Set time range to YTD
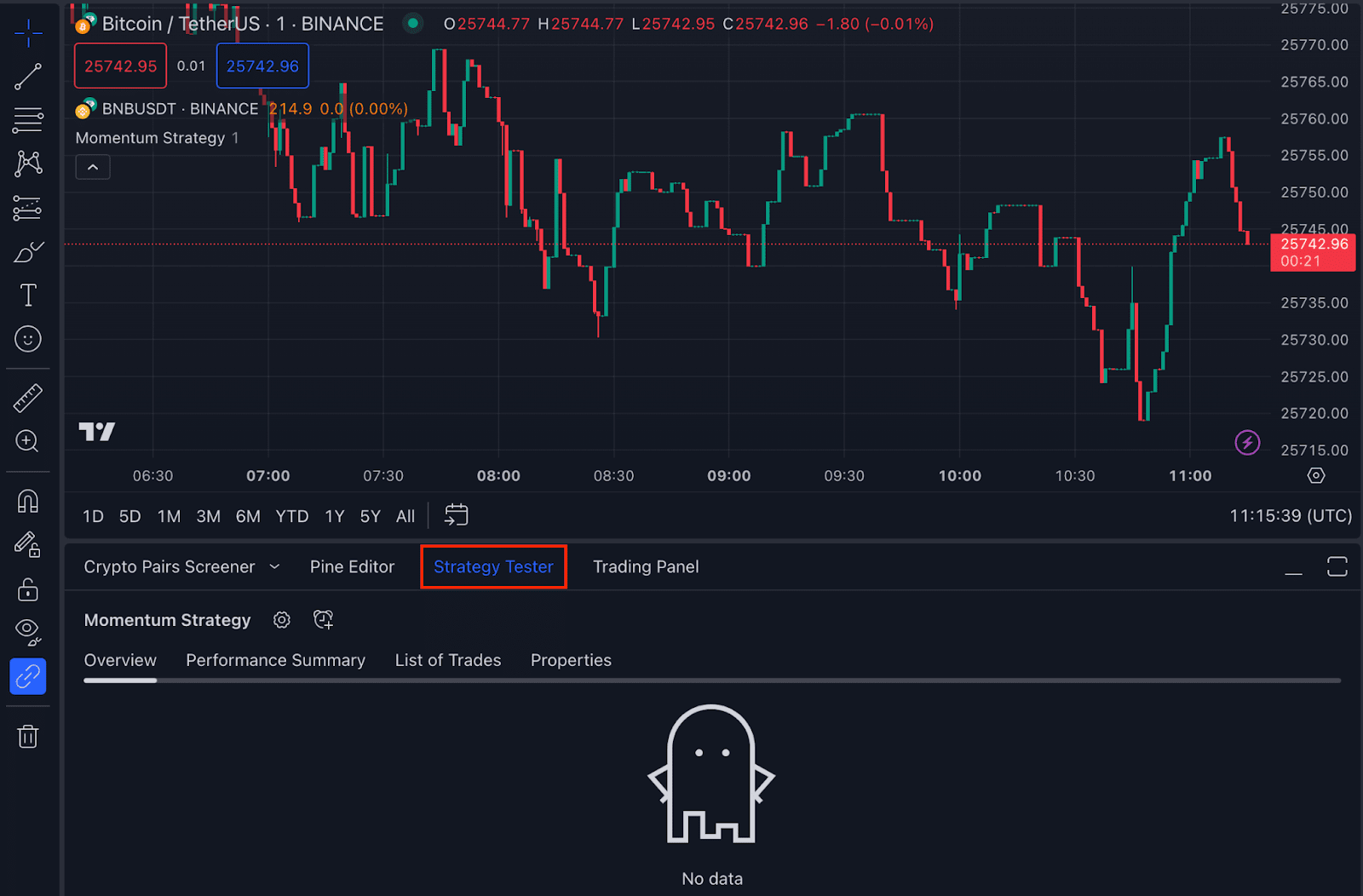Image resolution: width=1363 pixels, height=896 pixels. tap(292, 516)
